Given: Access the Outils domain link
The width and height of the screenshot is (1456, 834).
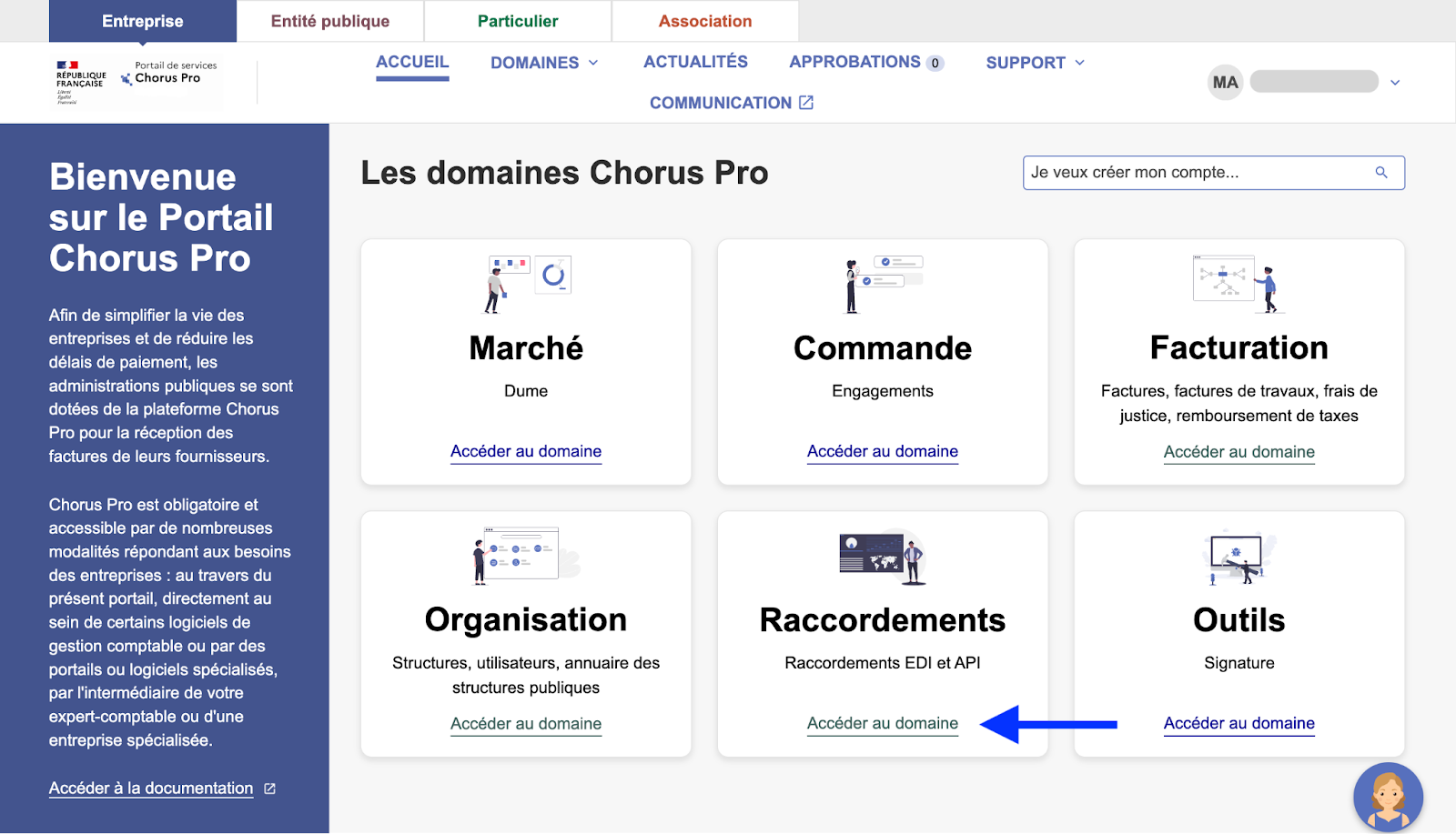Looking at the screenshot, I should click(x=1239, y=723).
